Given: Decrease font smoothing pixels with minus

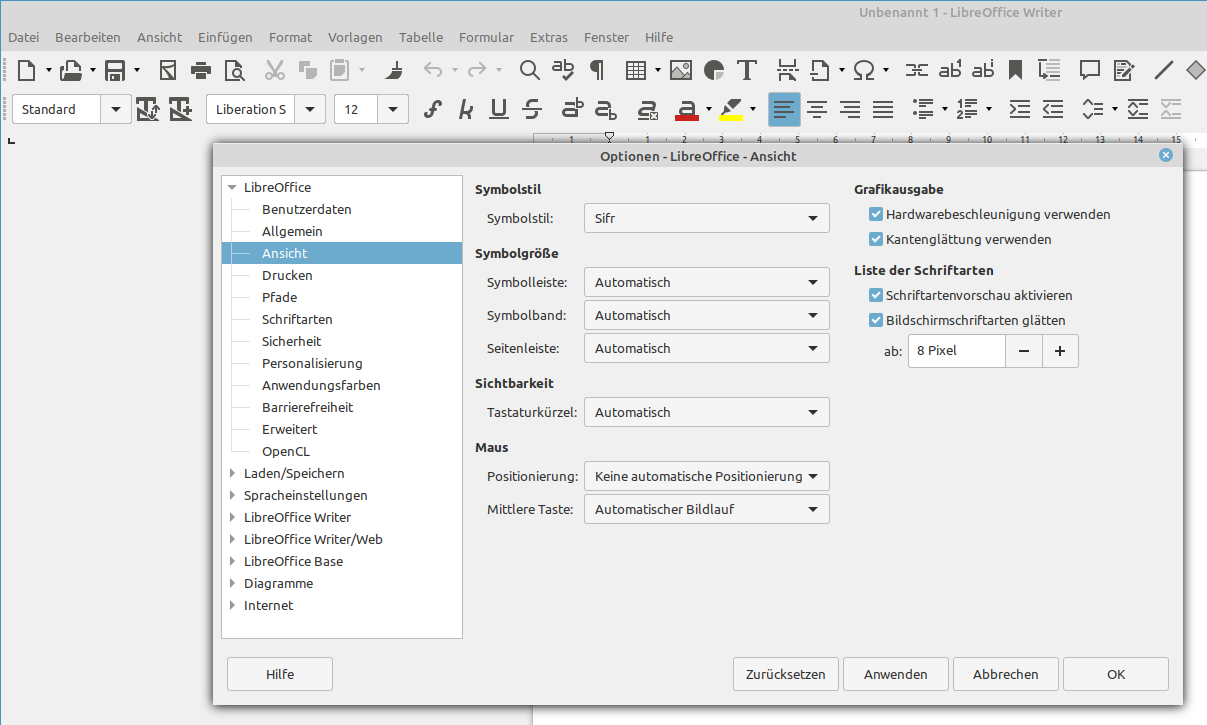Looking at the screenshot, I should click(x=1024, y=351).
